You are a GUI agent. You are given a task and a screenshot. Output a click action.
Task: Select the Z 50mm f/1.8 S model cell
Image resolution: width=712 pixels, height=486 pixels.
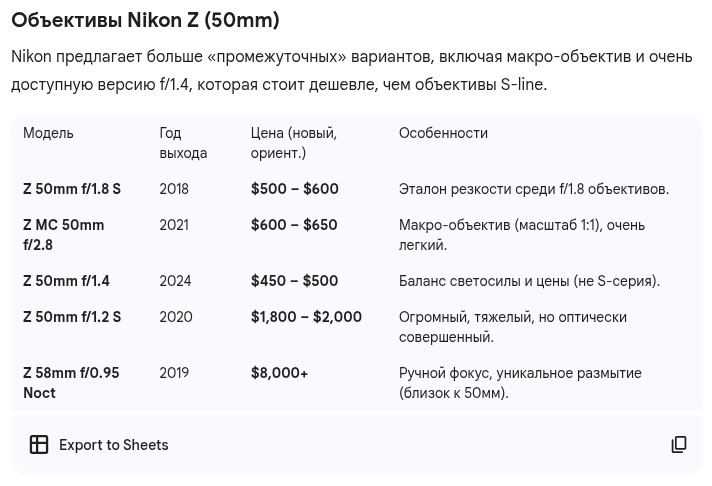(x=72, y=189)
